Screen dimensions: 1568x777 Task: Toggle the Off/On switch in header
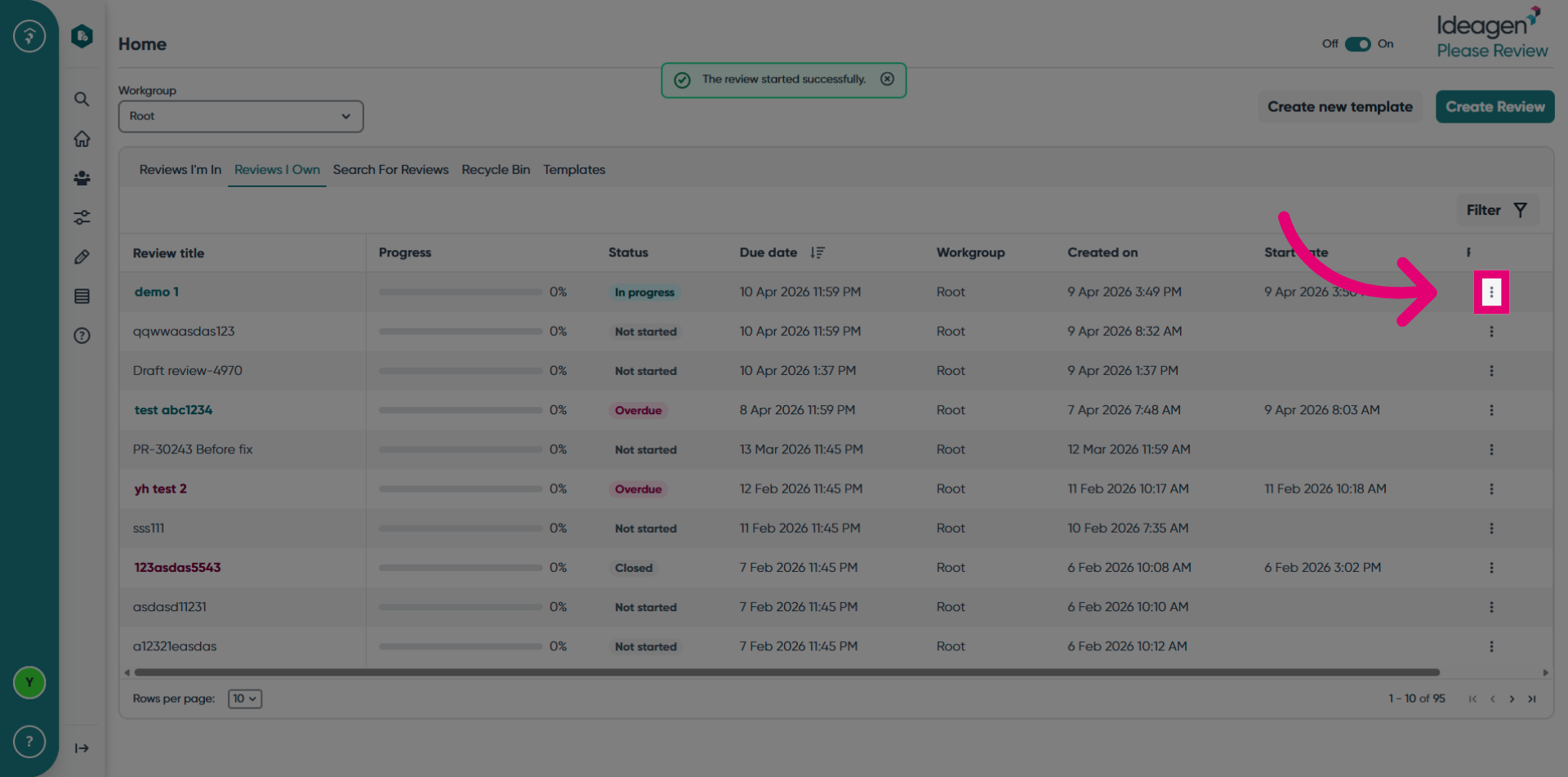point(1358,44)
